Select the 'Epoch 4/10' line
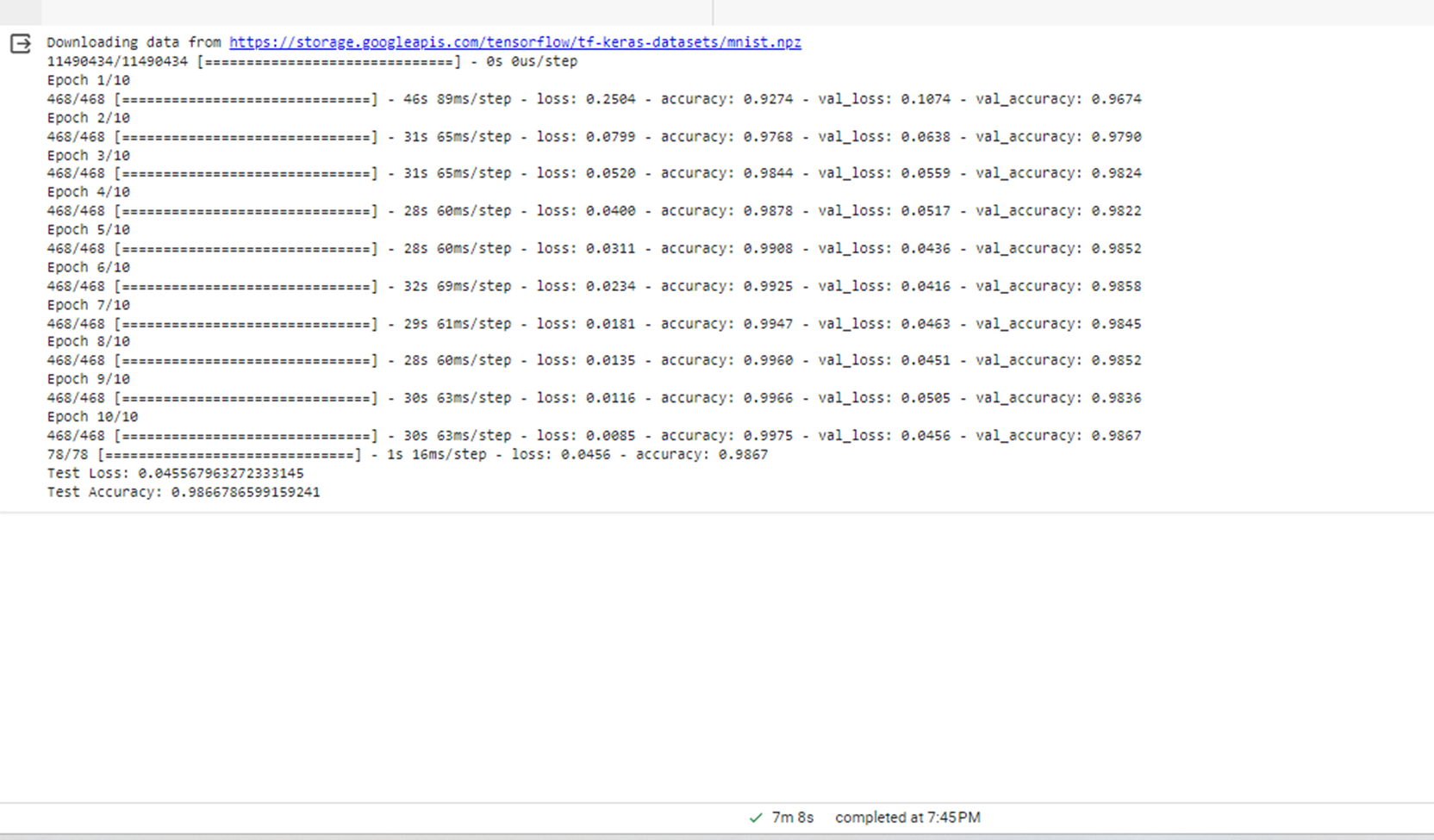 pyautogui.click(x=89, y=192)
